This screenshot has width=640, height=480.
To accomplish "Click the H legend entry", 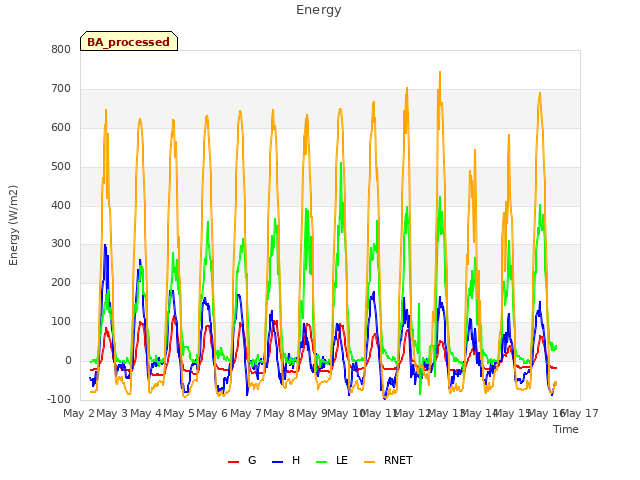I will (286, 460).
